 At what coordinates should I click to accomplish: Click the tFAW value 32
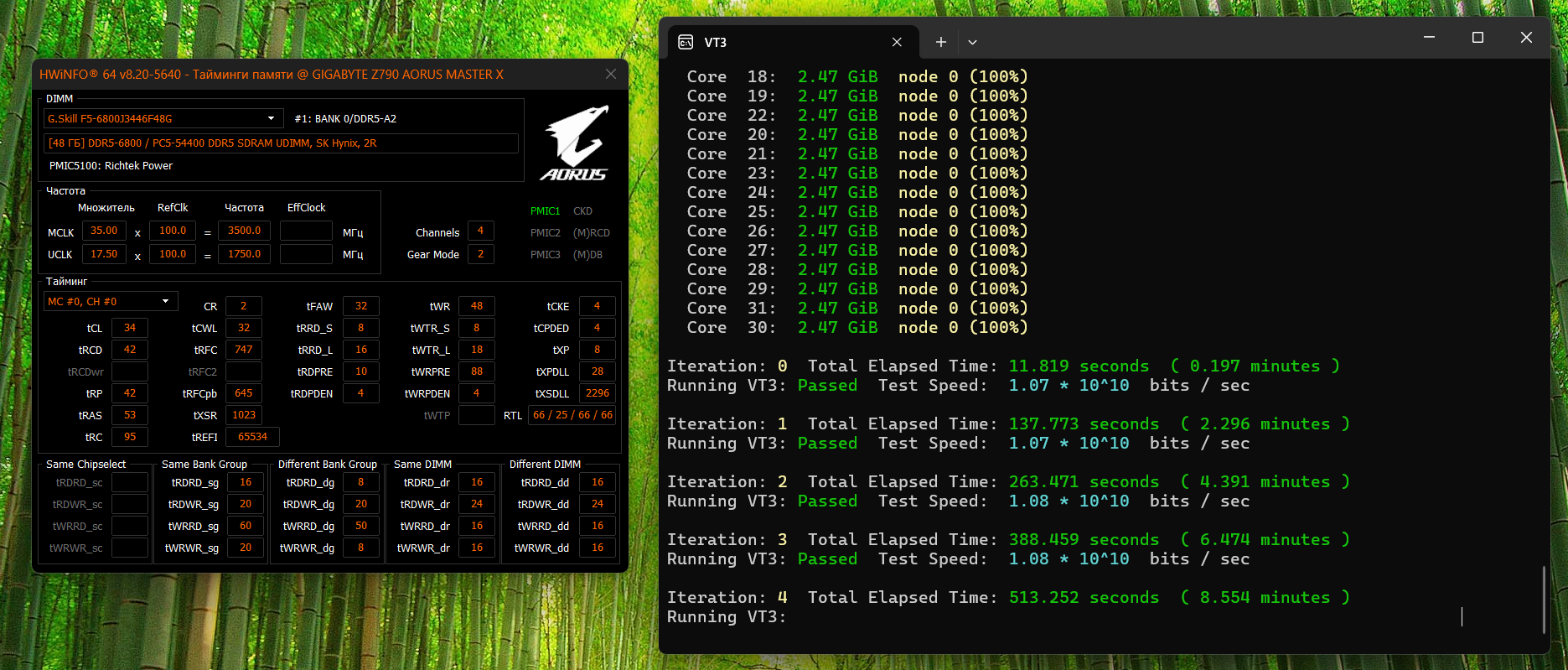(x=361, y=306)
